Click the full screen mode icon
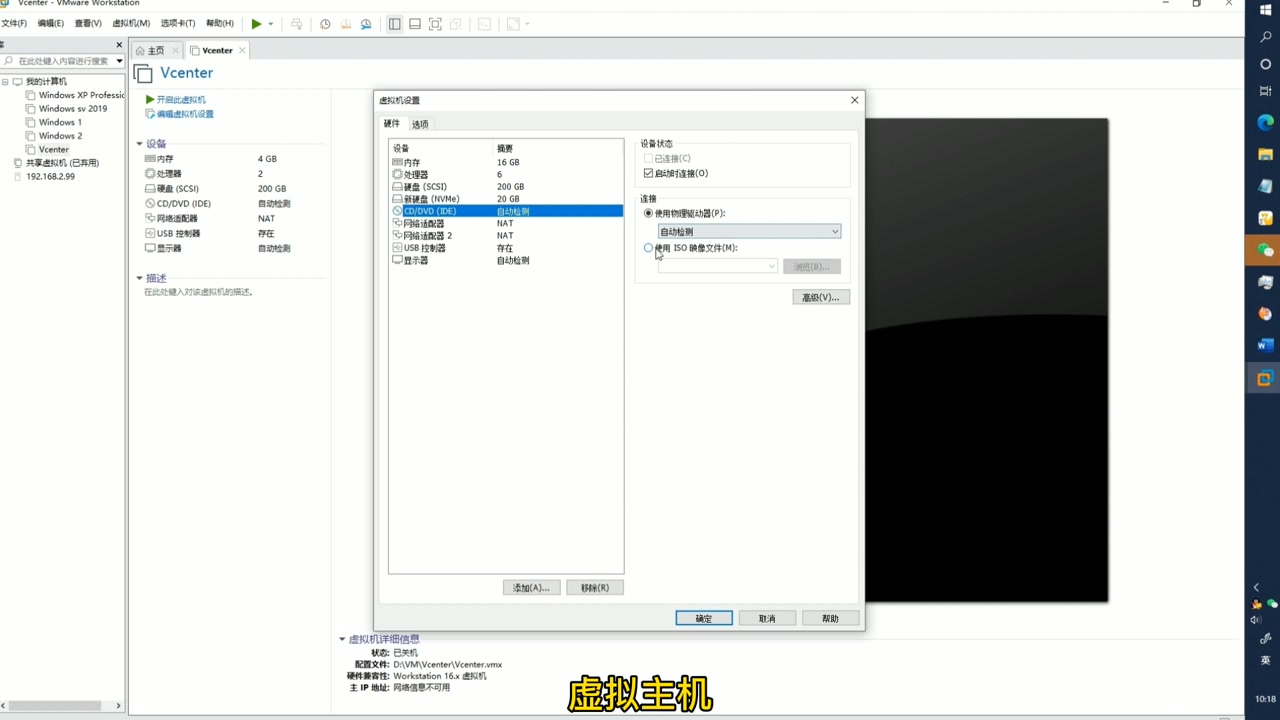Screen dimensions: 1280x720 (x=435, y=24)
